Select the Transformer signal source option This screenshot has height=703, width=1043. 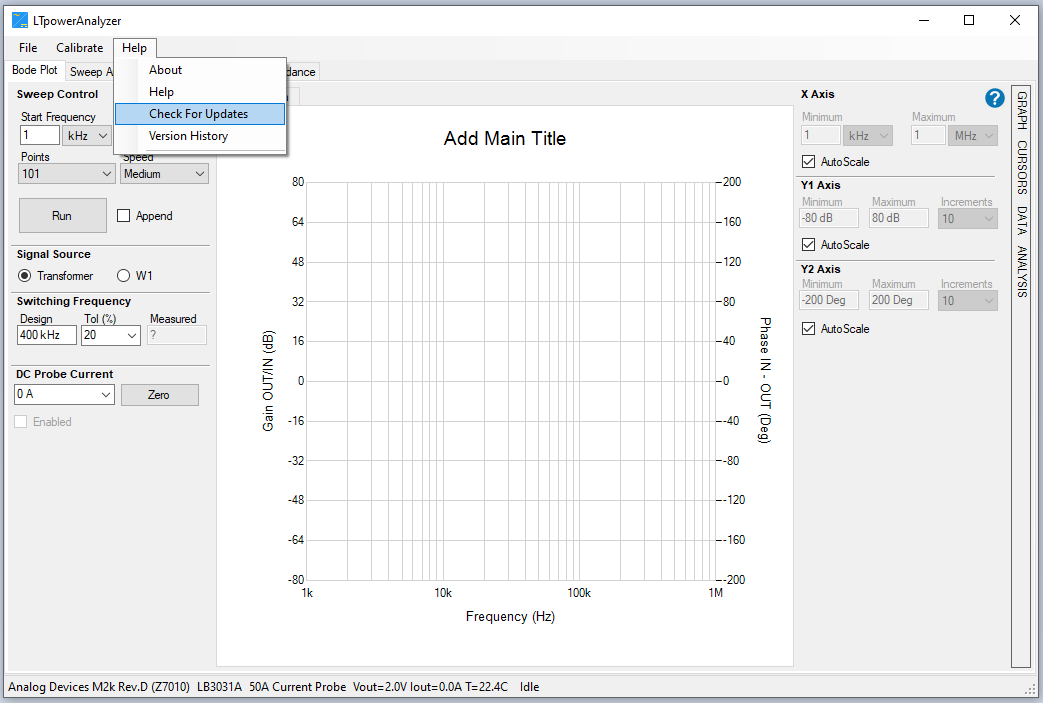[x=25, y=276]
